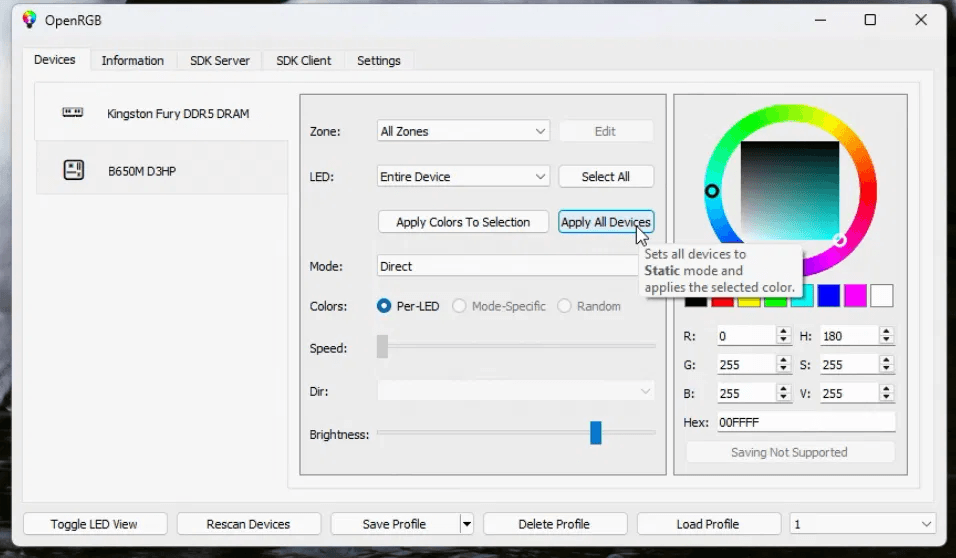
Task: Switch to the Information tab
Action: pyautogui.click(x=132, y=60)
